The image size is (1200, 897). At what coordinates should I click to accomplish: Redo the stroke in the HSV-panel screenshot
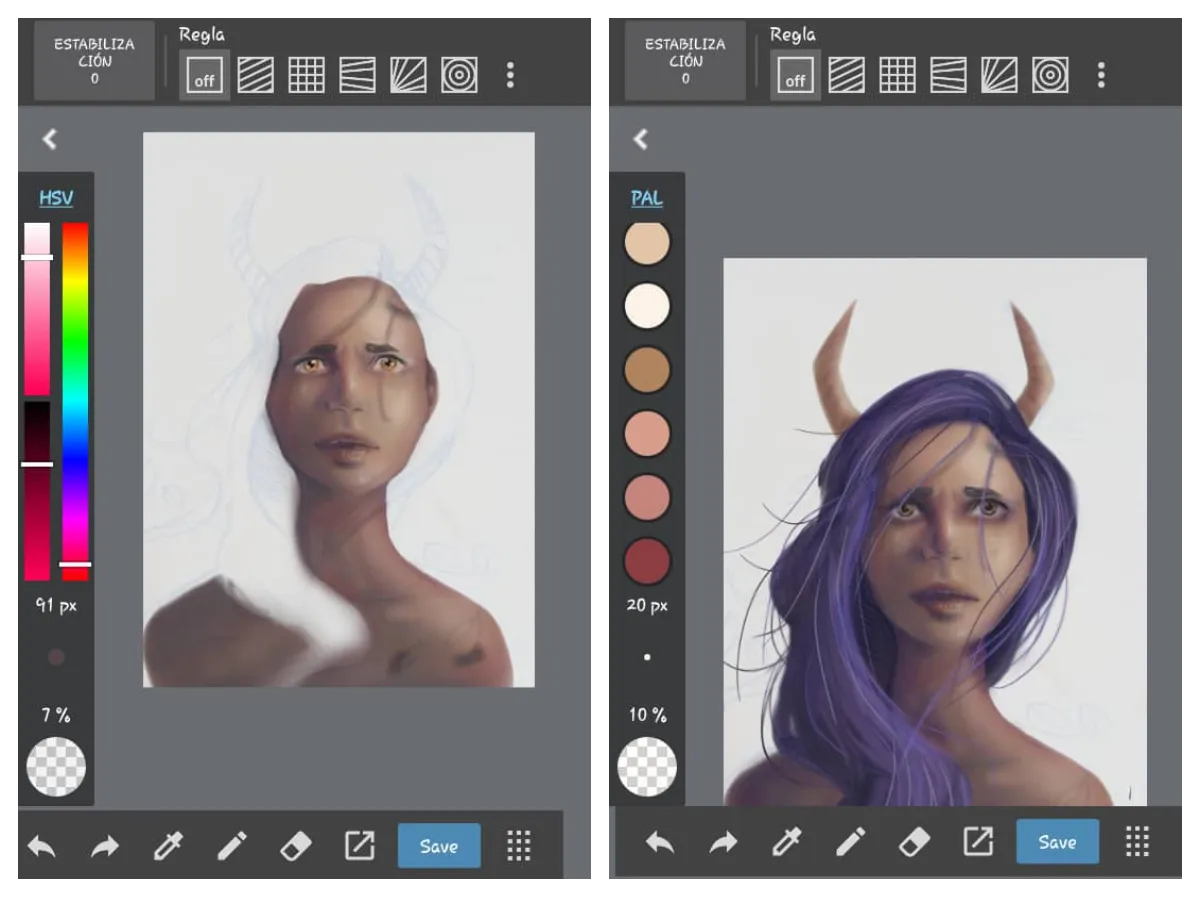coord(103,847)
